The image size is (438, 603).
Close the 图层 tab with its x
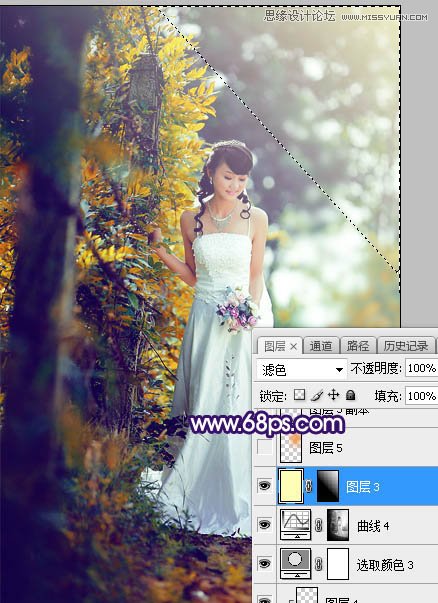click(293, 347)
